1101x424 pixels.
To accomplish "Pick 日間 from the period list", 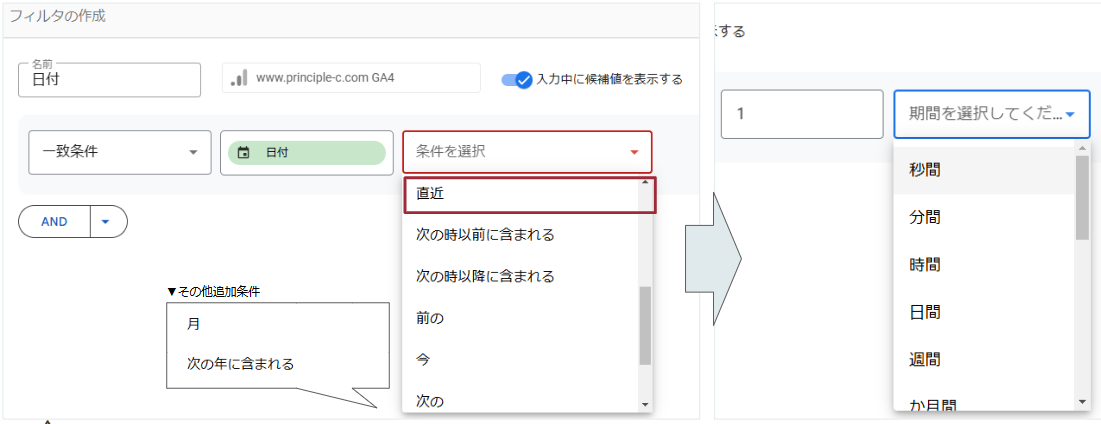I will [x=924, y=312].
